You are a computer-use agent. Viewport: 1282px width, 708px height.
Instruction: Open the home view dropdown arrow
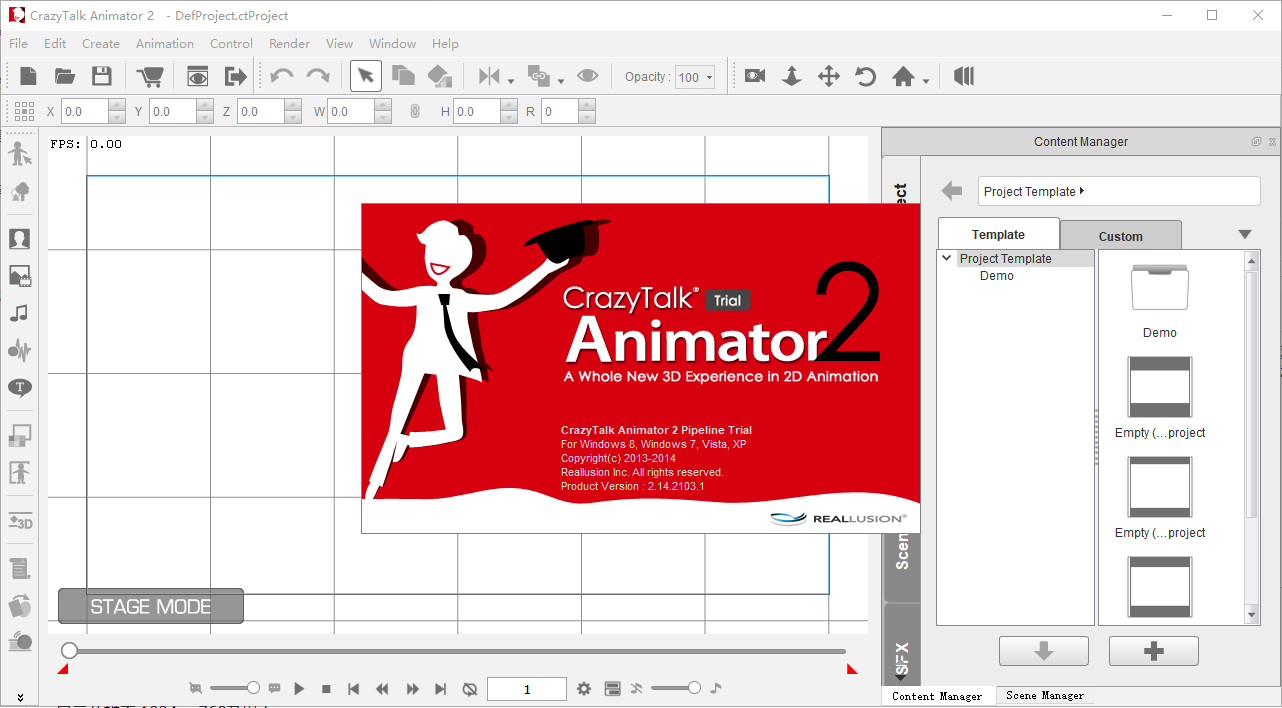[926, 80]
